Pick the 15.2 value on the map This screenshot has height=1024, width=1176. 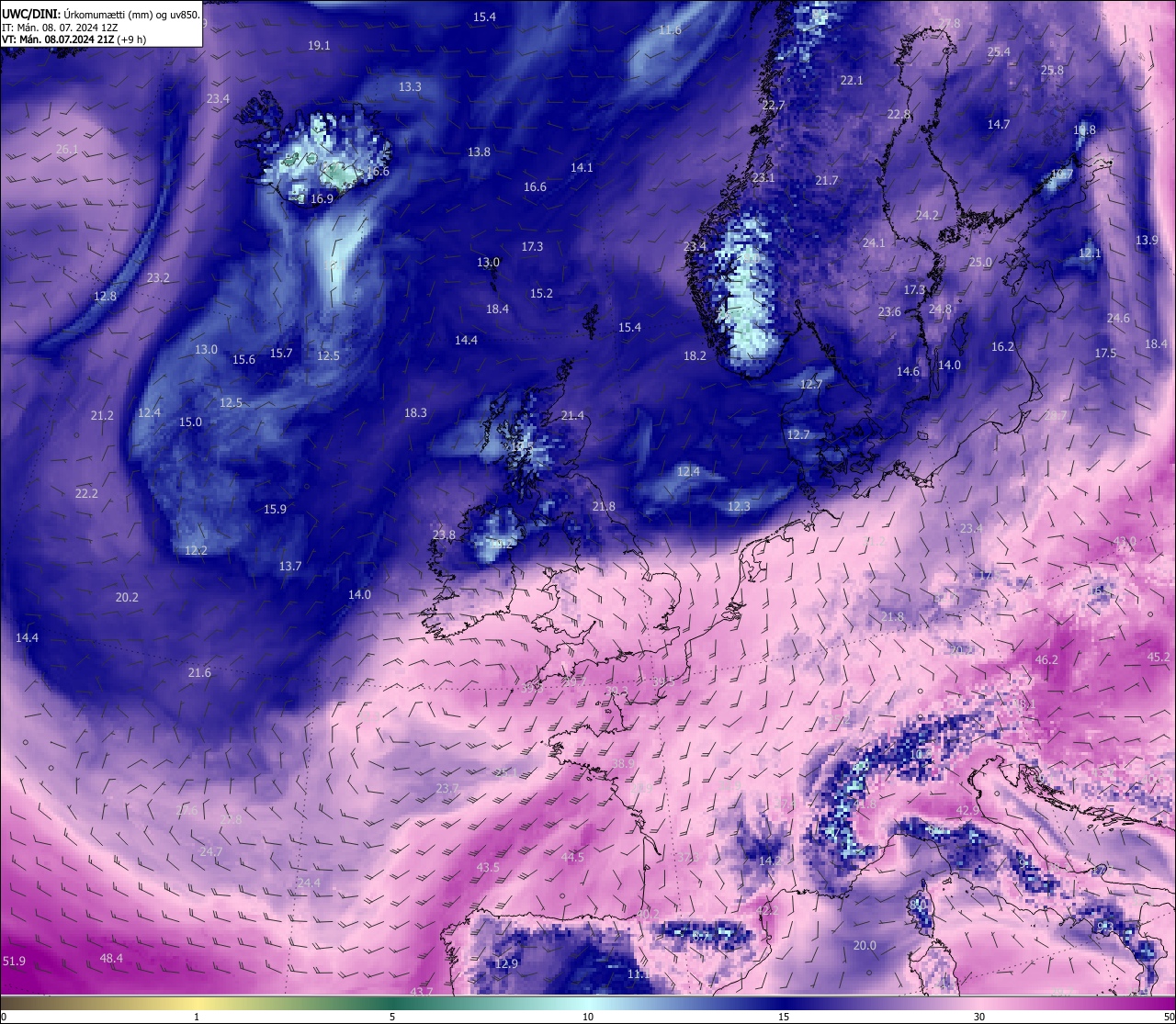(541, 293)
